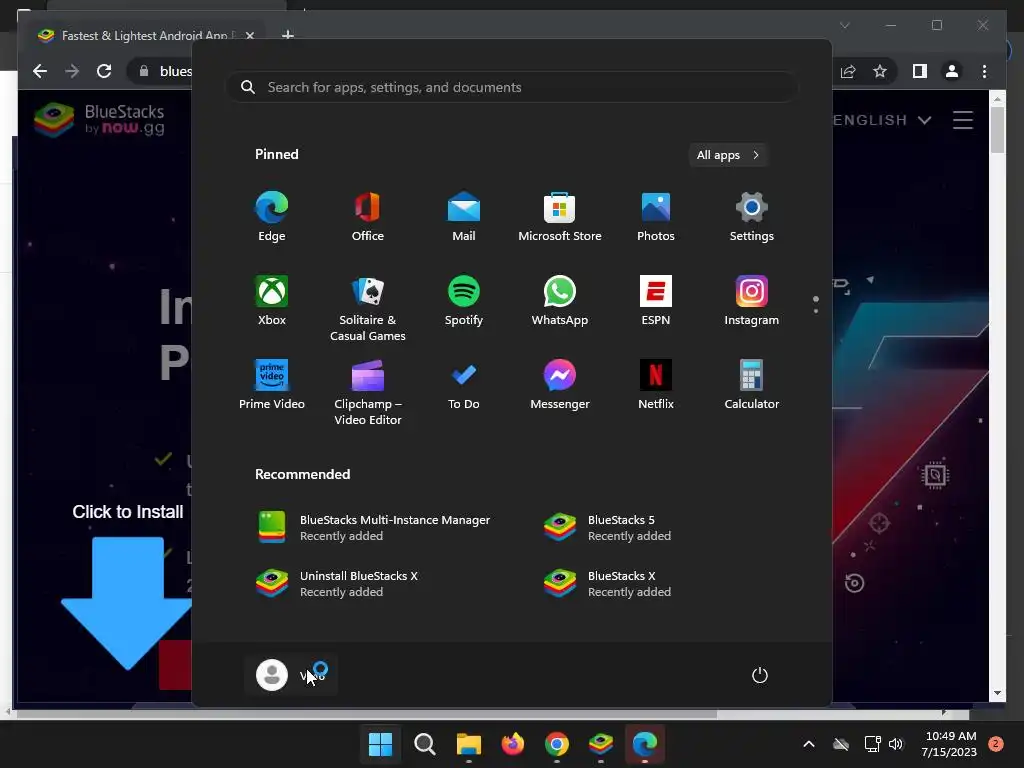1024x768 pixels.
Task: Toggle Chrome side panel
Action: 920,71
